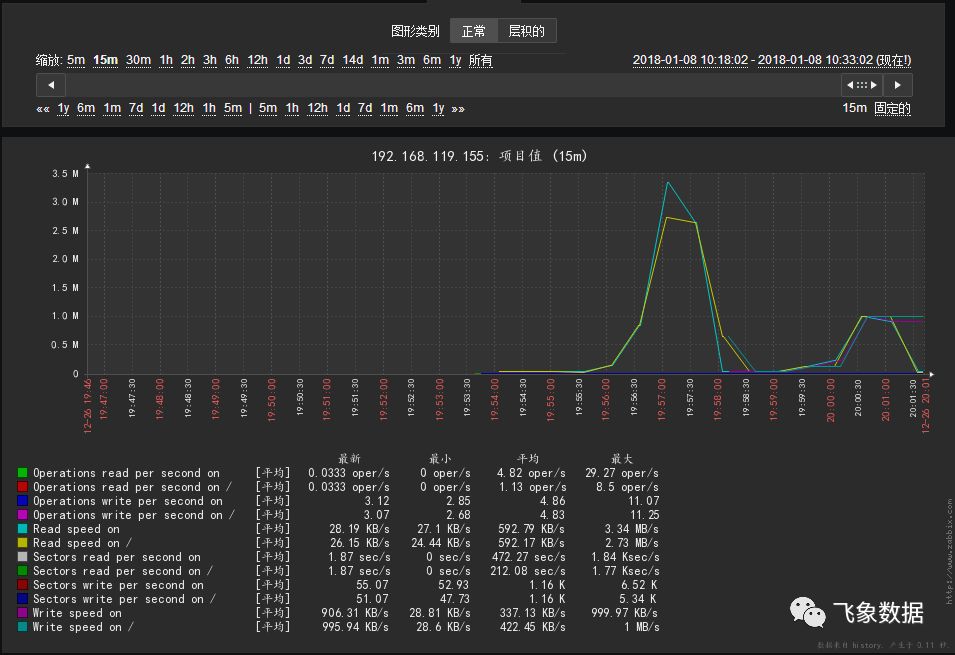Shift the time period backward by 12h
Screen dimensions: 955x655
(x=183, y=108)
